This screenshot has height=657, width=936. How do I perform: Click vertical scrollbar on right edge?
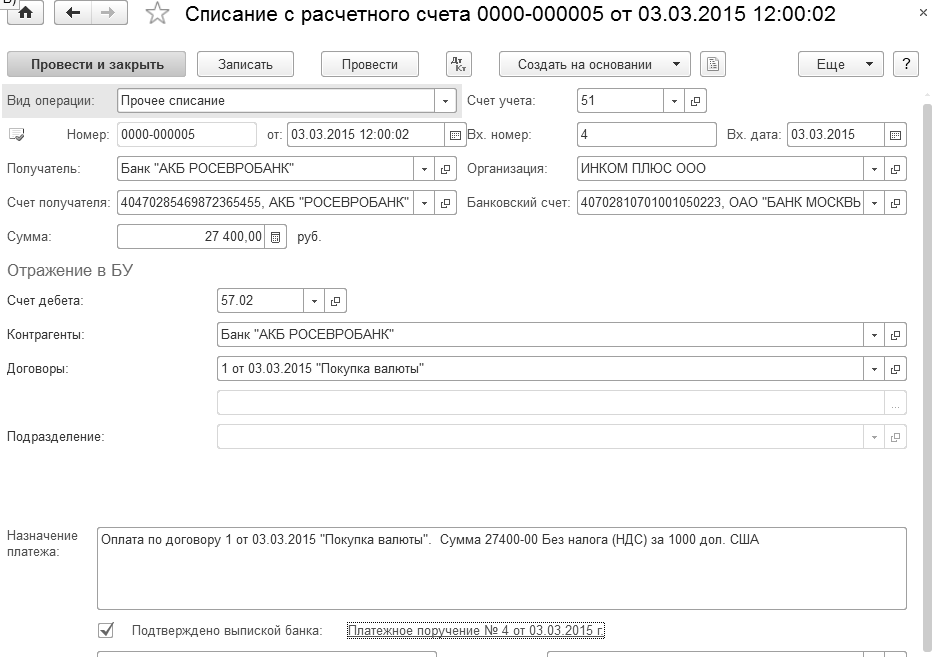(927, 376)
